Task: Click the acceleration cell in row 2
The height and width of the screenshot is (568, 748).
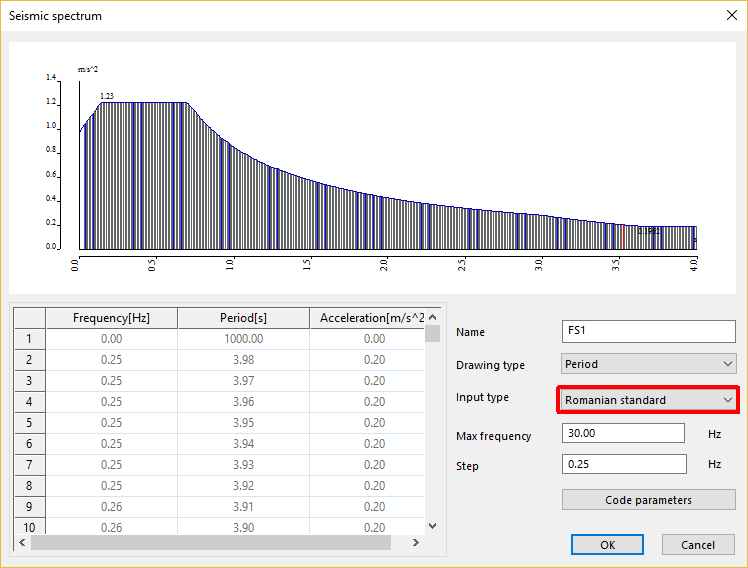Action: (x=367, y=360)
